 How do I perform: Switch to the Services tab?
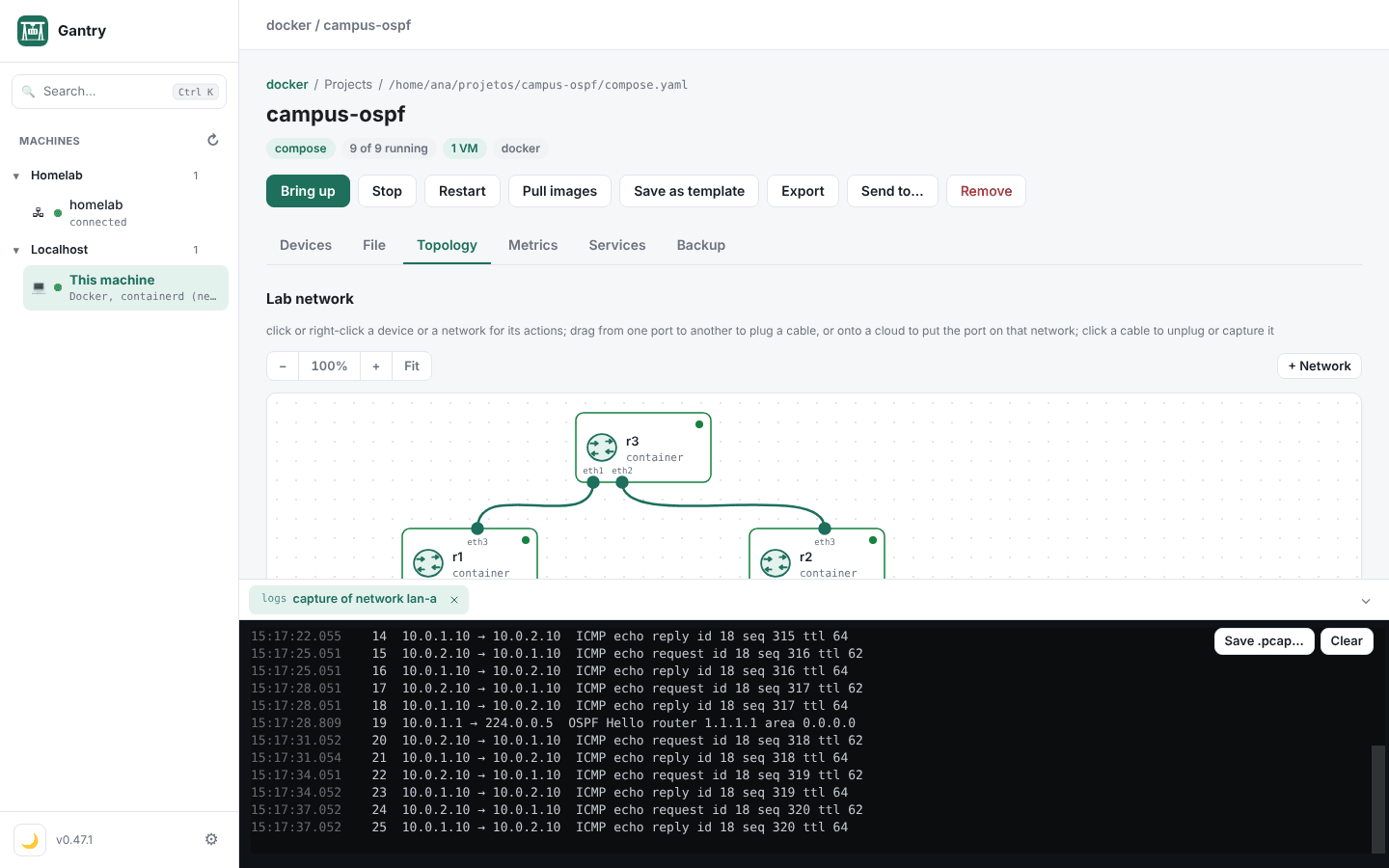[617, 245]
